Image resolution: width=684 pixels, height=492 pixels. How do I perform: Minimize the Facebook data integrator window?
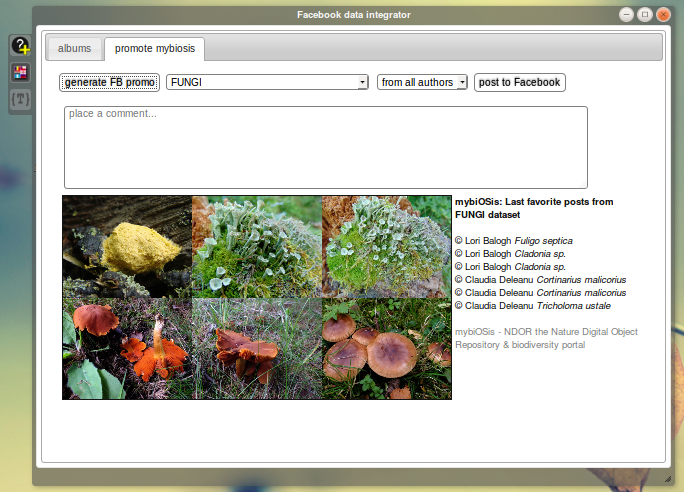626,14
